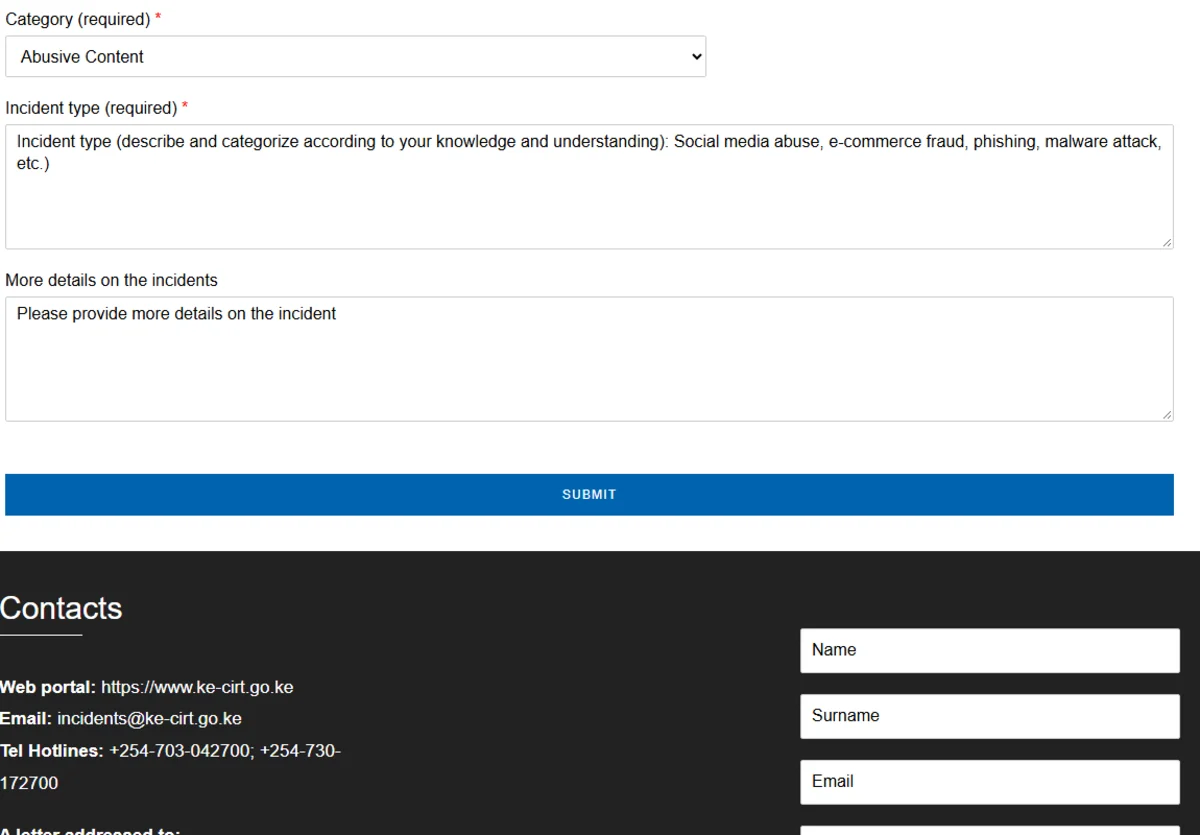Click inside the Incident type text area

pyautogui.click(x=589, y=187)
